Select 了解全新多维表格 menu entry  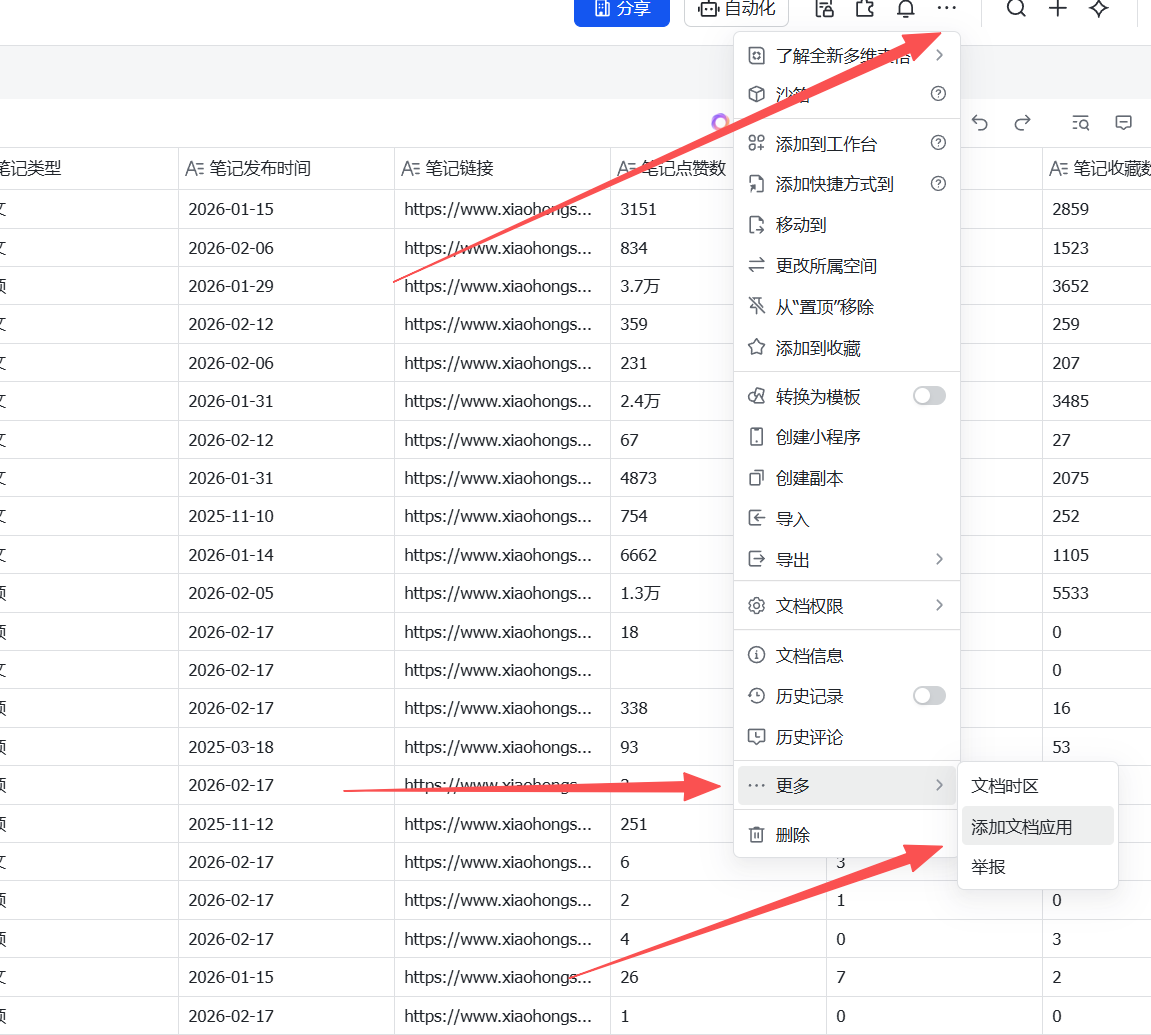point(846,56)
